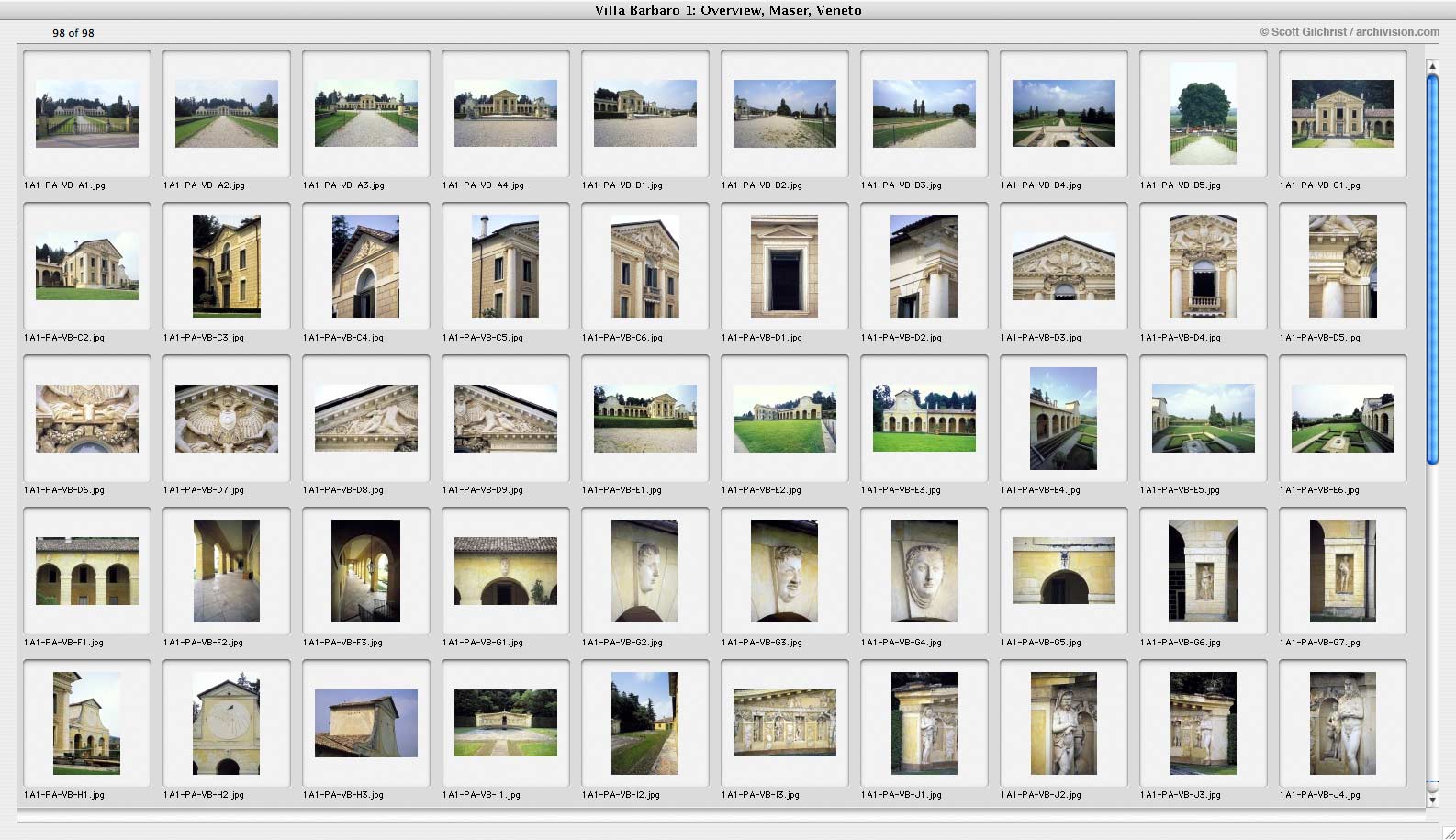Open thumbnail 1A1-PA-VB-E5.jpg
The image size is (1456, 840).
pyautogui.click(x=1204, y=419)
